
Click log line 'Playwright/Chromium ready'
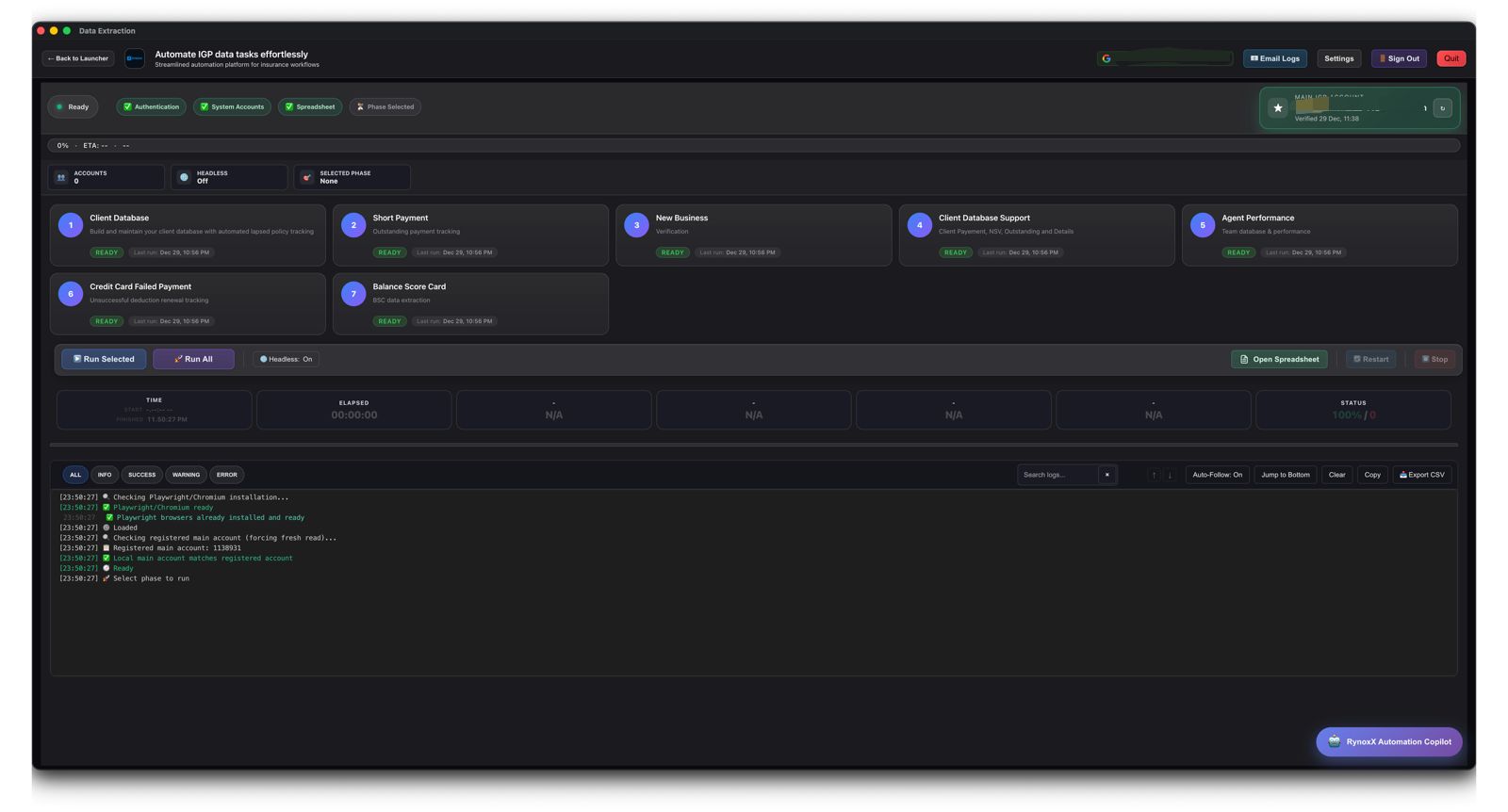(137, 508)
